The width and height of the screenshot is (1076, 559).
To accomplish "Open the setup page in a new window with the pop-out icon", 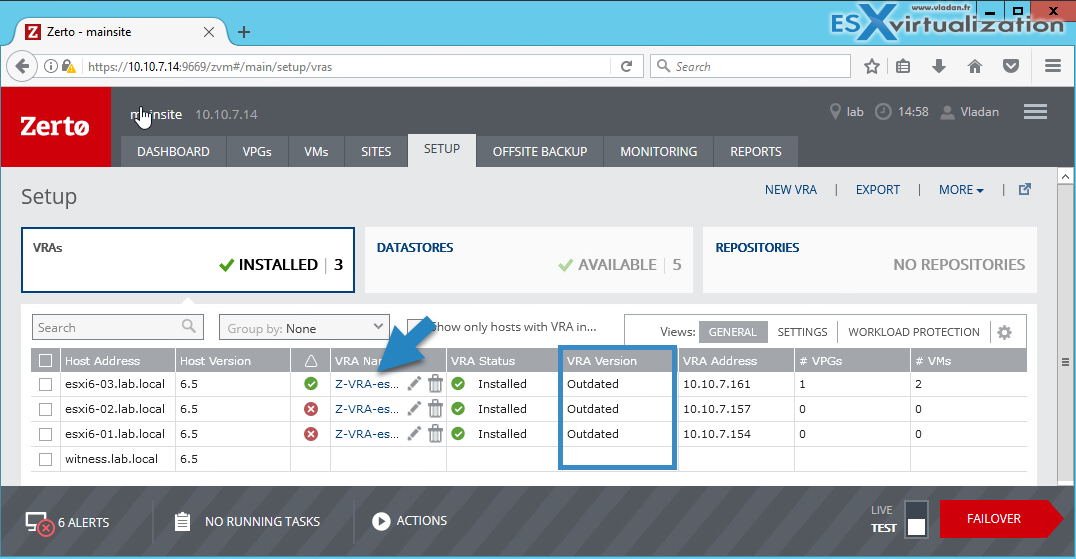I will pyautogui.click(x=1025, y=189).
